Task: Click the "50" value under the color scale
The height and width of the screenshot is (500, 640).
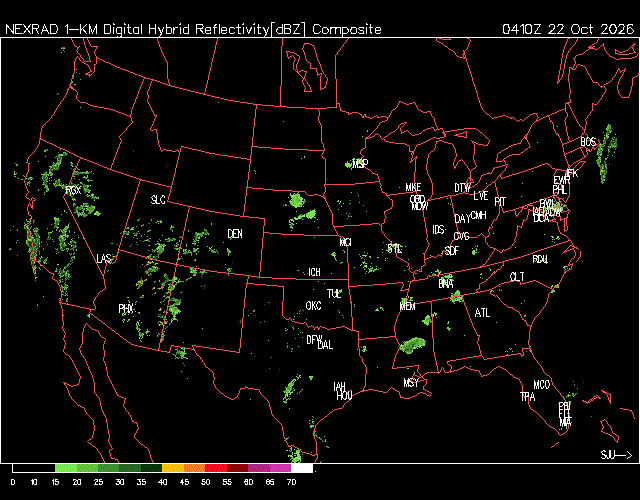Action: click(x=205, y=482)
